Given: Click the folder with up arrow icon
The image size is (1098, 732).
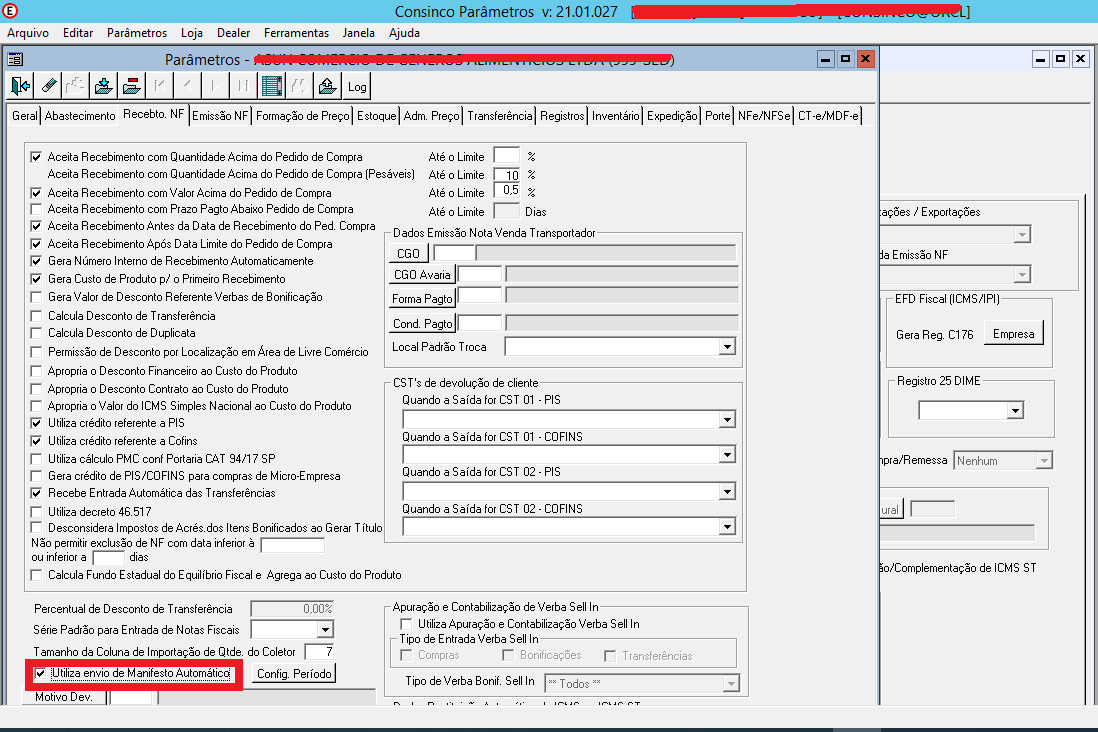Looking at the screenshot, I should pyautogui.click(x=327, y=86).
